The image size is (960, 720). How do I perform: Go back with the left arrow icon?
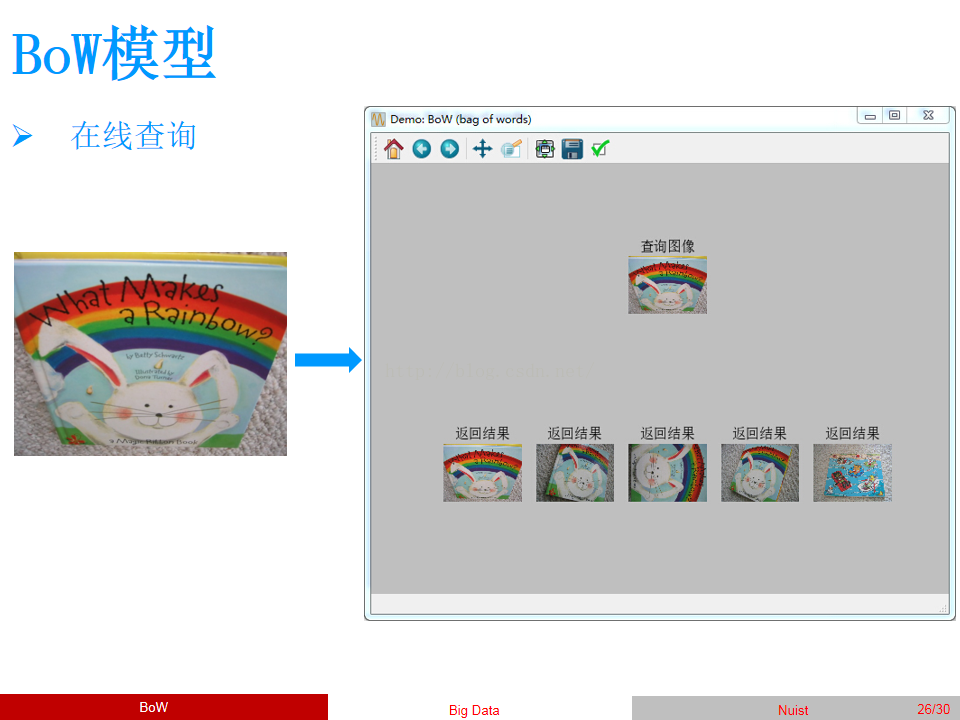pos(421,149)
